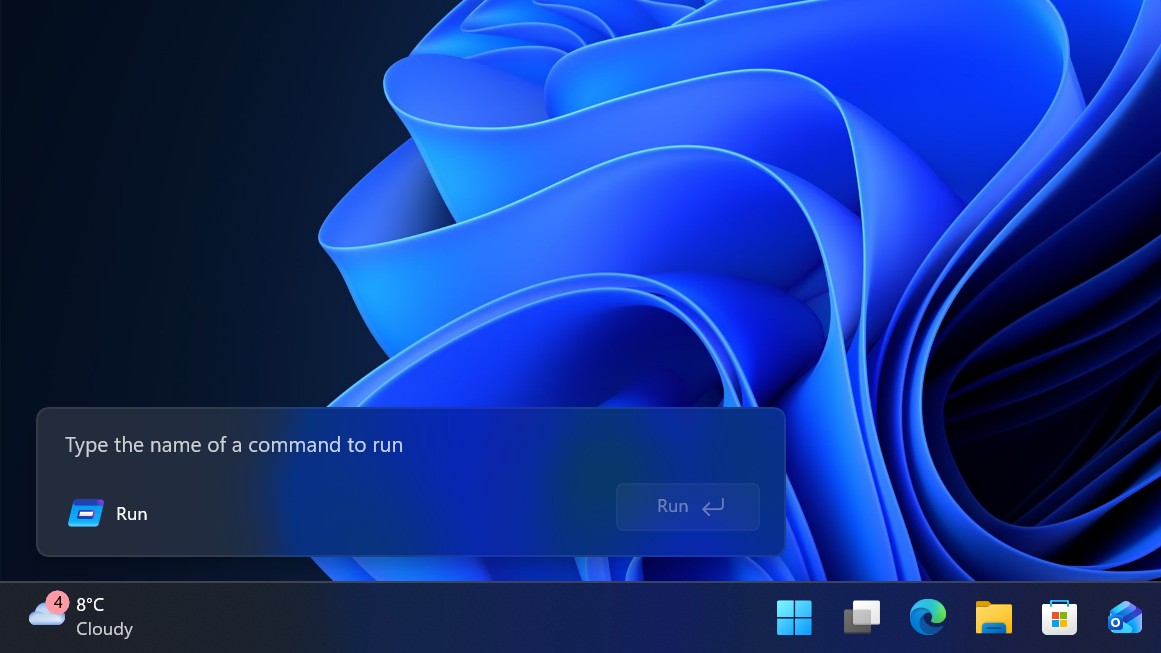Image resolution: width=1161 pixels, height=653 pixels.
Task: Select the Run result entry
Action: point(300,512)
